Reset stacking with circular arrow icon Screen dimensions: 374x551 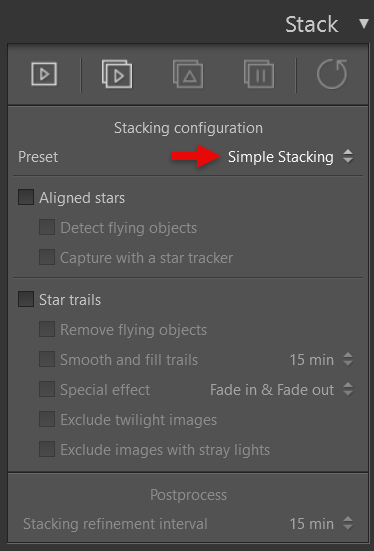coord(332,74)
